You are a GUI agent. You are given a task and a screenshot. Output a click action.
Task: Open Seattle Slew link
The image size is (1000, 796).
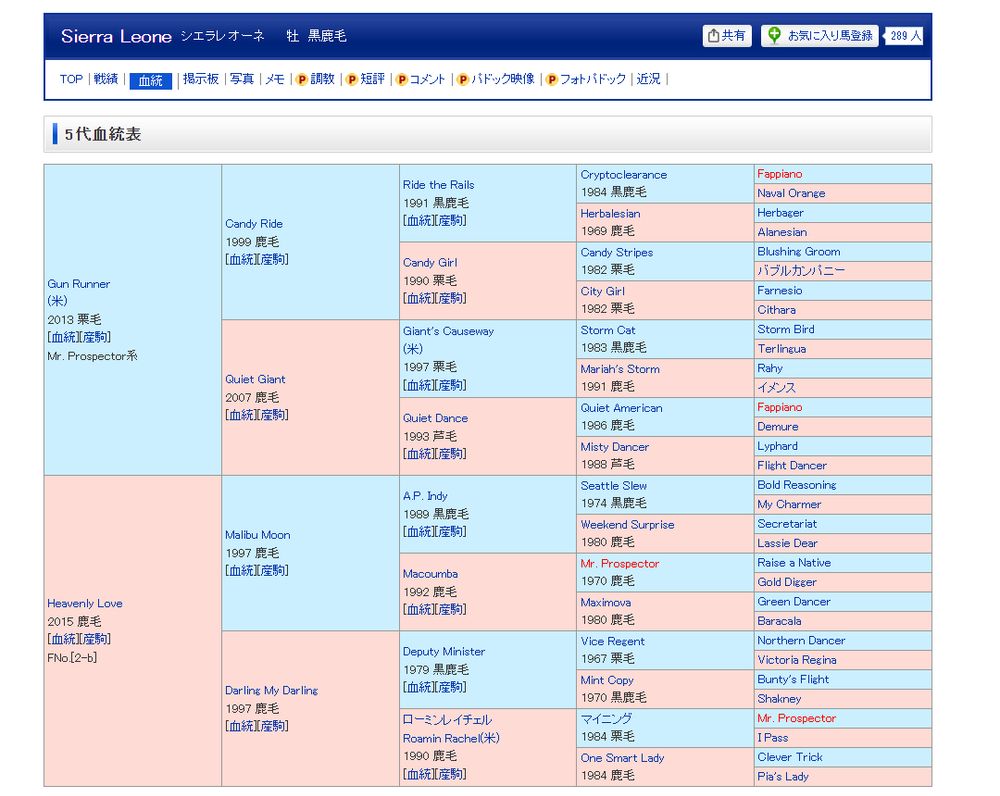(x=614, y=486)
